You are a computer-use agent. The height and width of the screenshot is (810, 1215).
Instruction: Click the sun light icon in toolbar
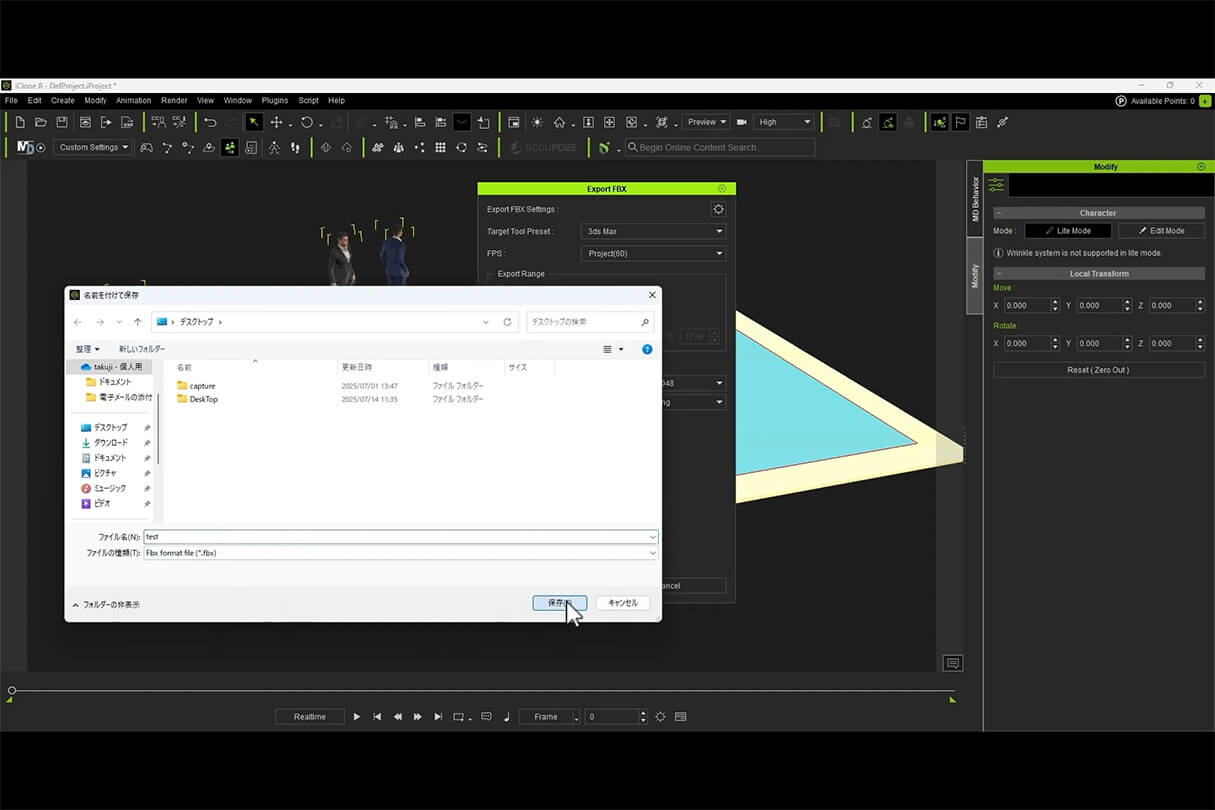[x=537, y=122]
